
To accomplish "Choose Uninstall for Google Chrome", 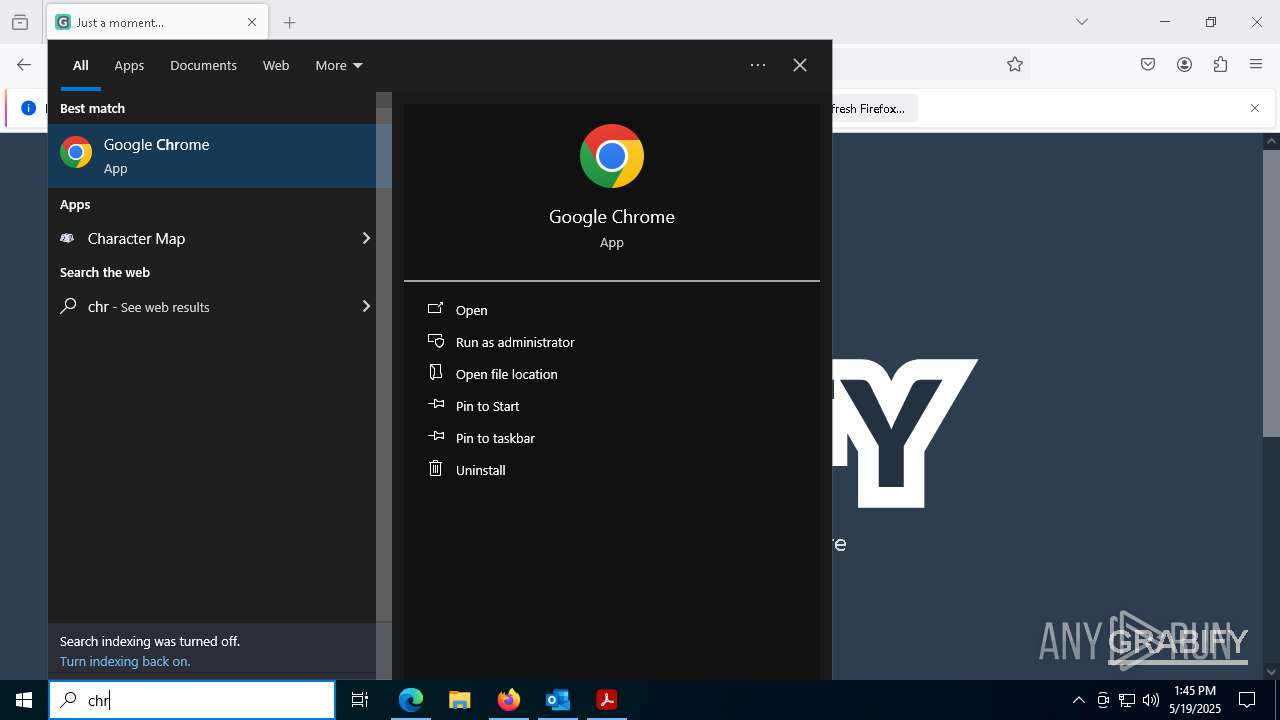I will [x=480, y=470].
